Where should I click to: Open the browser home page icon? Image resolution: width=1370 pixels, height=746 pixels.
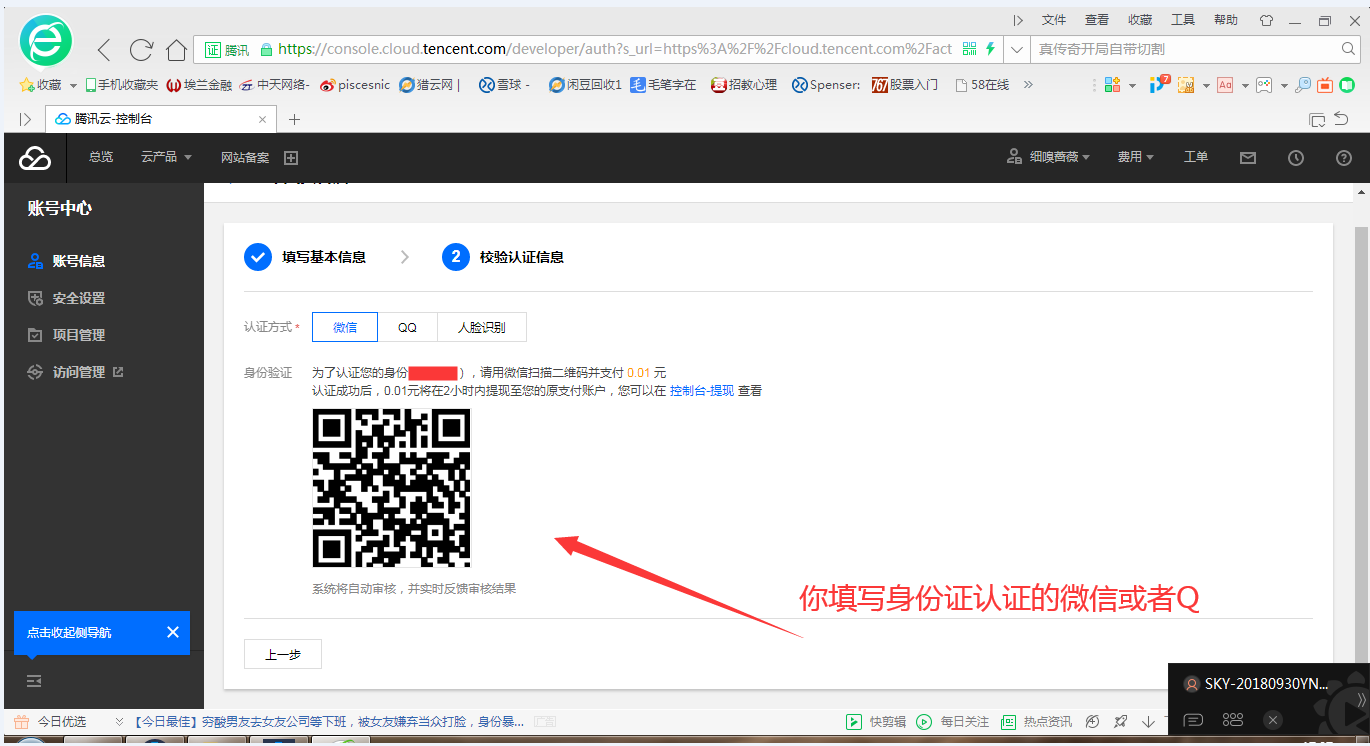[177, 49]
